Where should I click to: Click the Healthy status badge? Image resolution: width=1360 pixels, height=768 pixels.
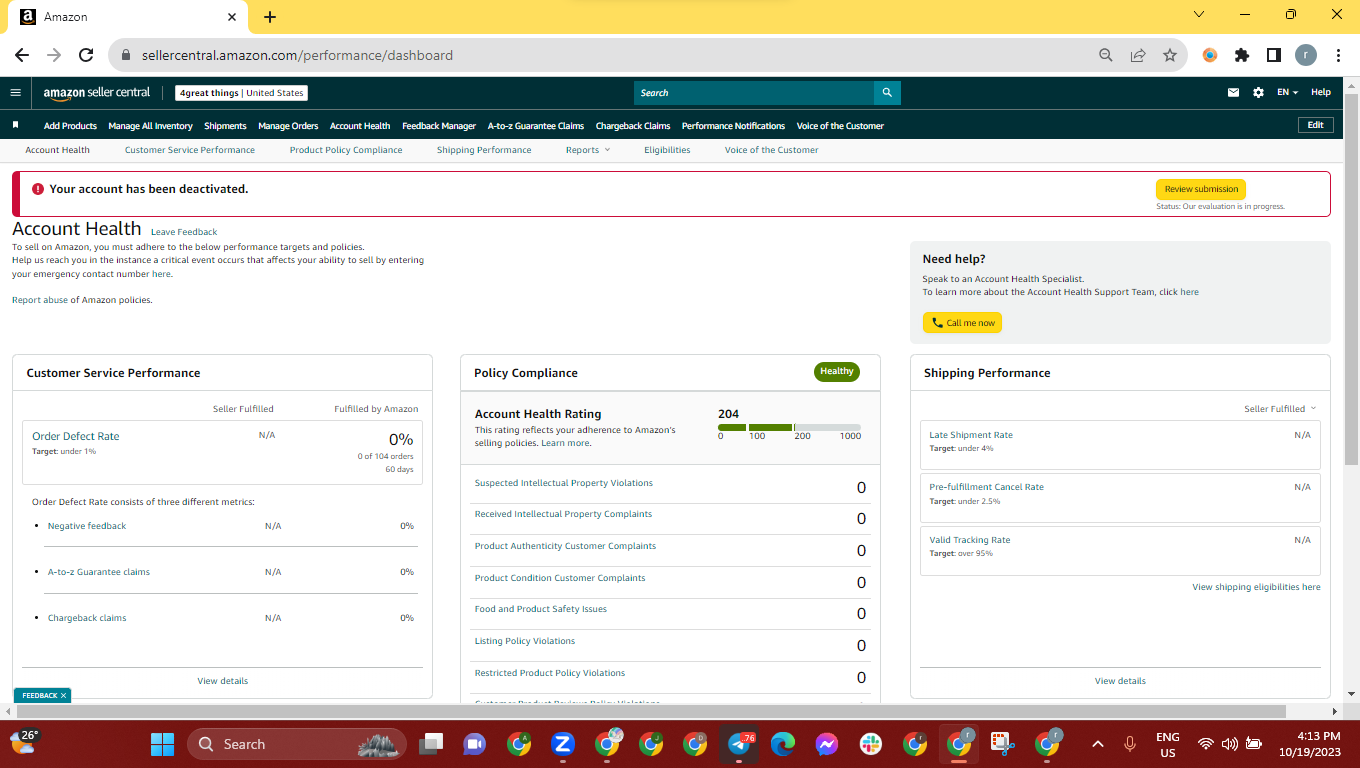coord(837,371)
